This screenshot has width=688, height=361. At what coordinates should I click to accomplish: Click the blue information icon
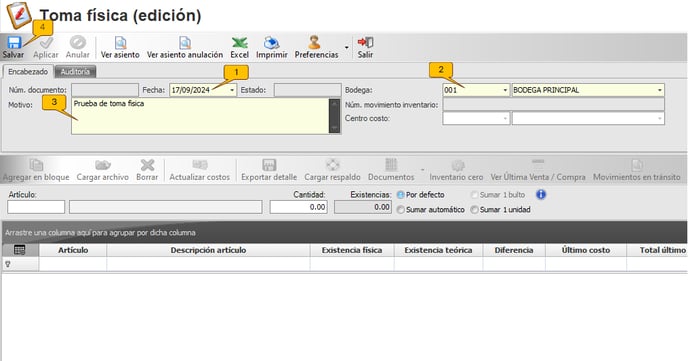[x=541, y=194]
